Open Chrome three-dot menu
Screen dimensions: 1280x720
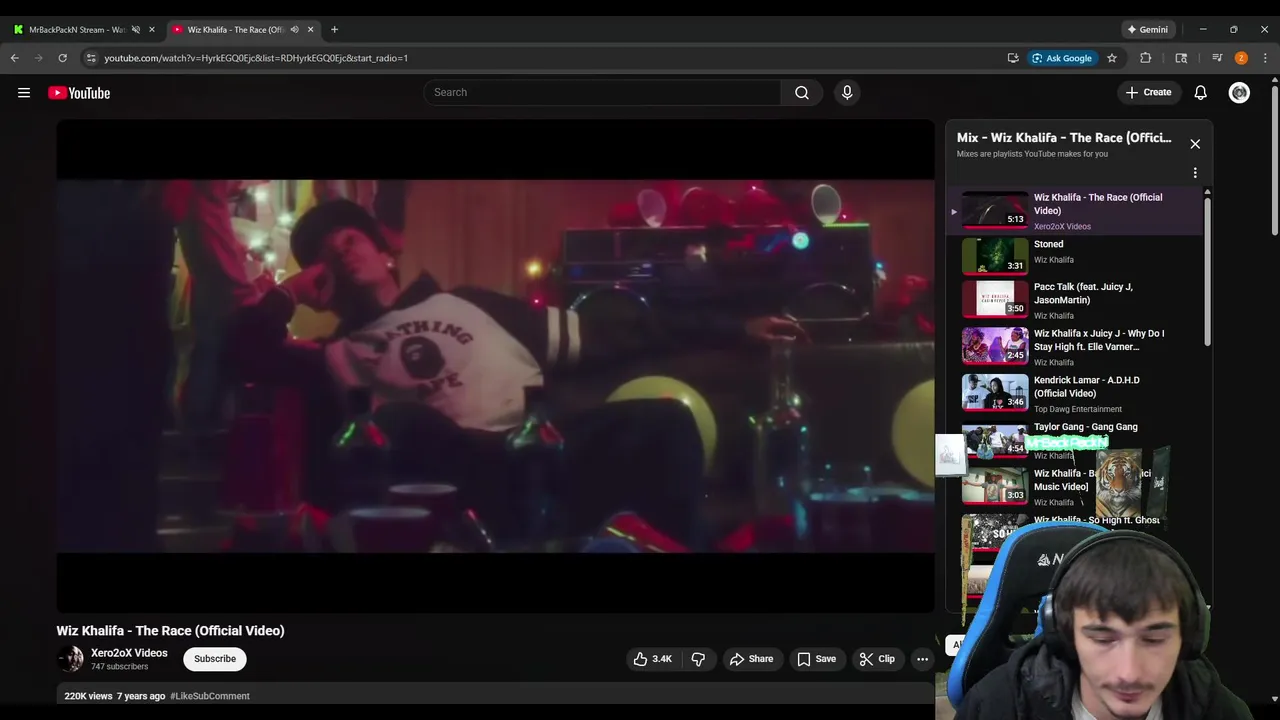point(1266,58)
